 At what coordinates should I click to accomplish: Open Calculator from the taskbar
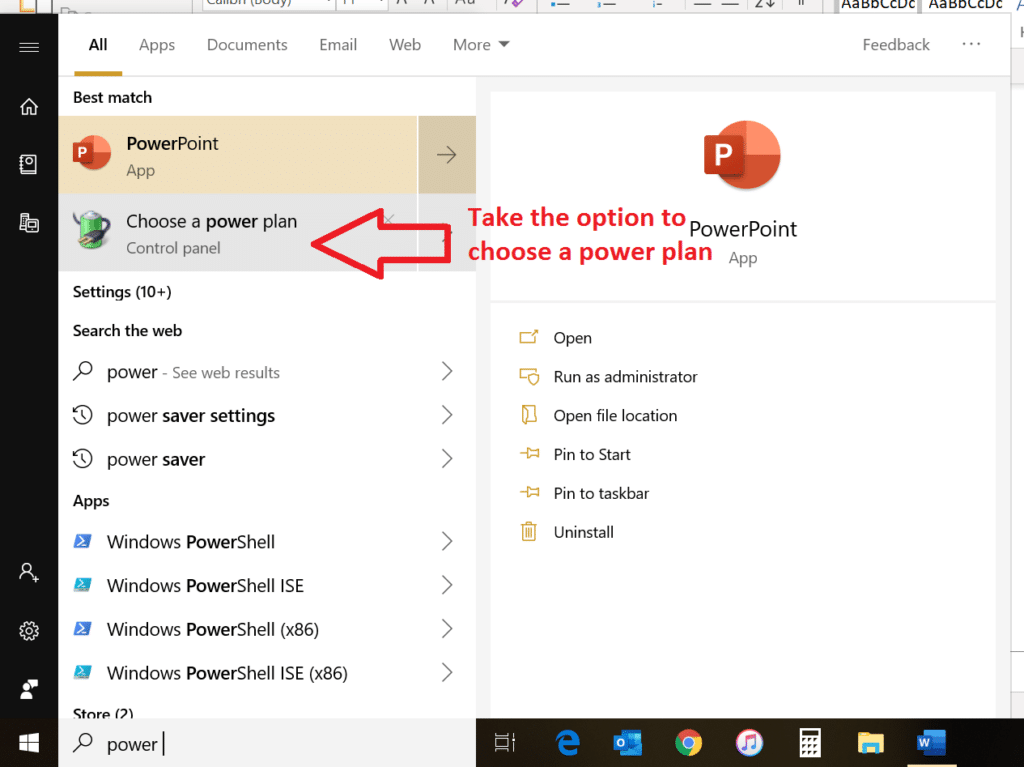810,743
